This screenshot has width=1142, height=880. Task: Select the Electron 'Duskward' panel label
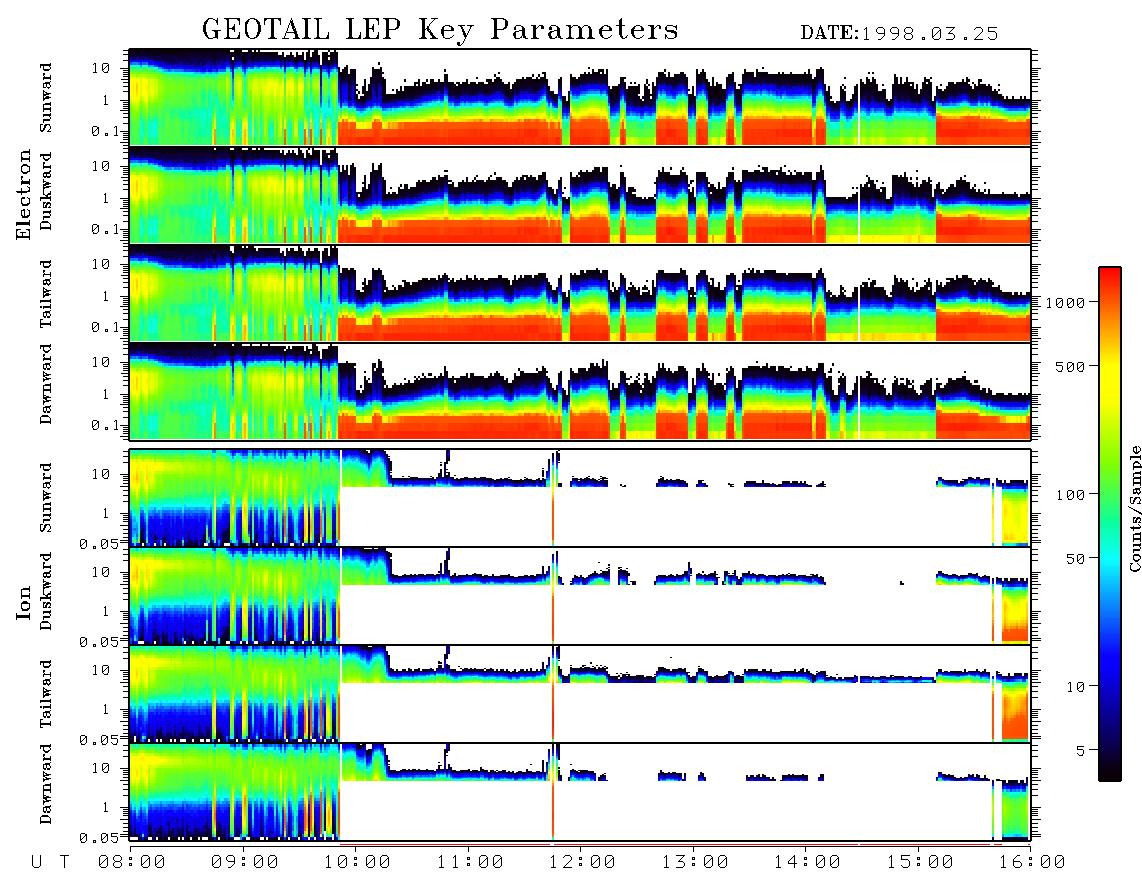point(46,191)
